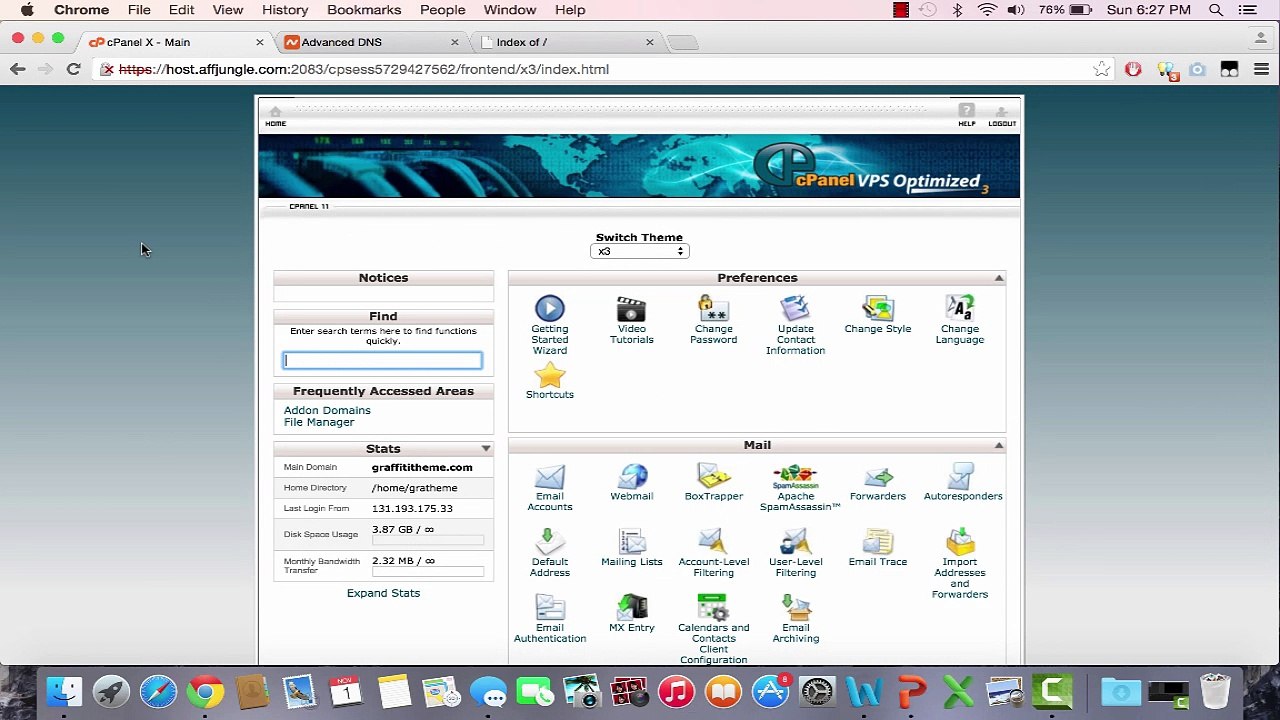The height and width of the screenshot is (720, 1280).
Task: Click the Find search field
Action: point(382,360)
